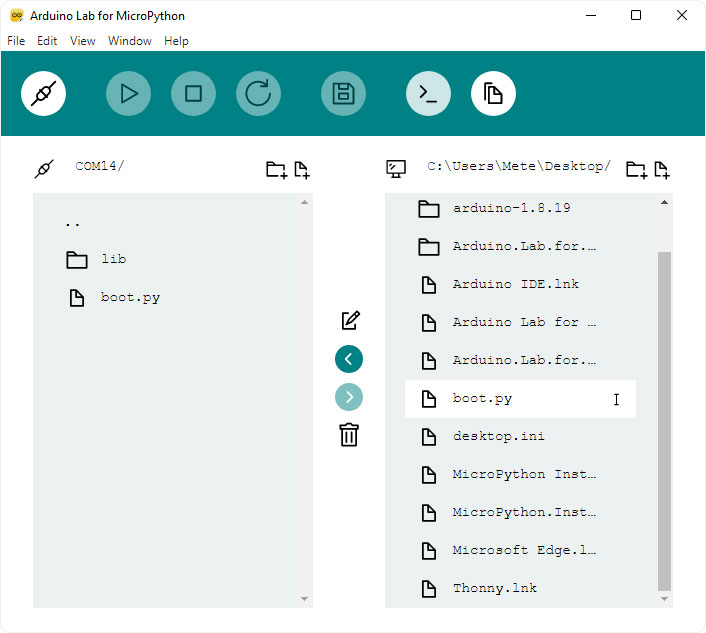Screen dimensions: 706x633
Task: Click the Desktop list scroll-down arrow
Action: [664, 599]
